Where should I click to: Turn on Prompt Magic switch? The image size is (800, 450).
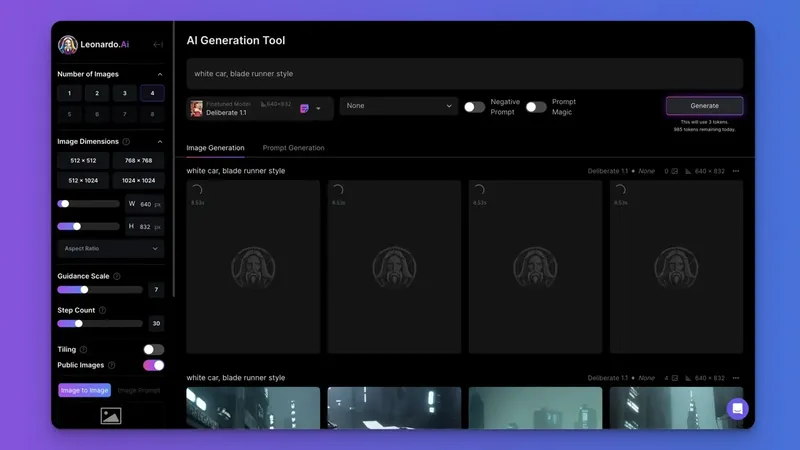[x=536, y=107]
